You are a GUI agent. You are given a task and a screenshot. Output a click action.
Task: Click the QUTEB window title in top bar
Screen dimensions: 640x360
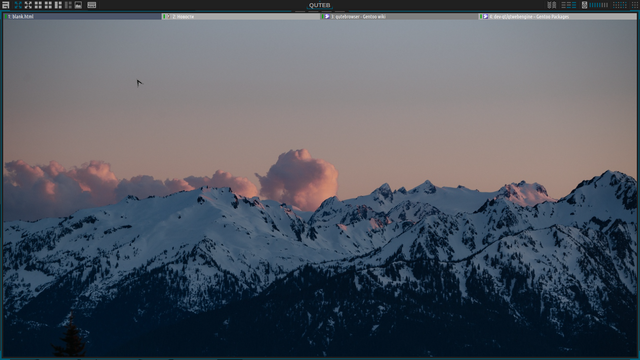click(319, 5)
